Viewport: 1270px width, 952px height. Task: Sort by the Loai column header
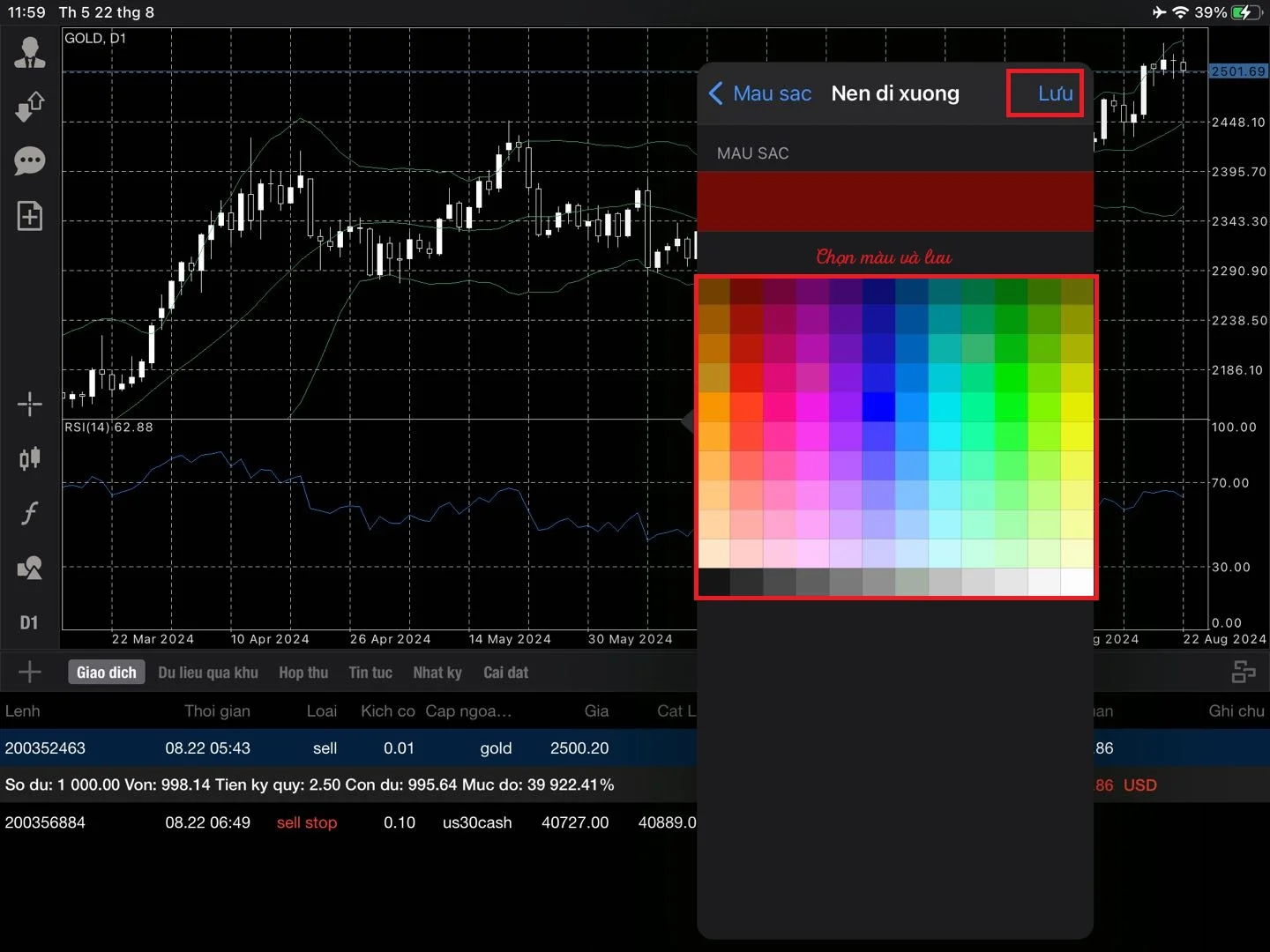pyautogui.click(x=322, y=710)
